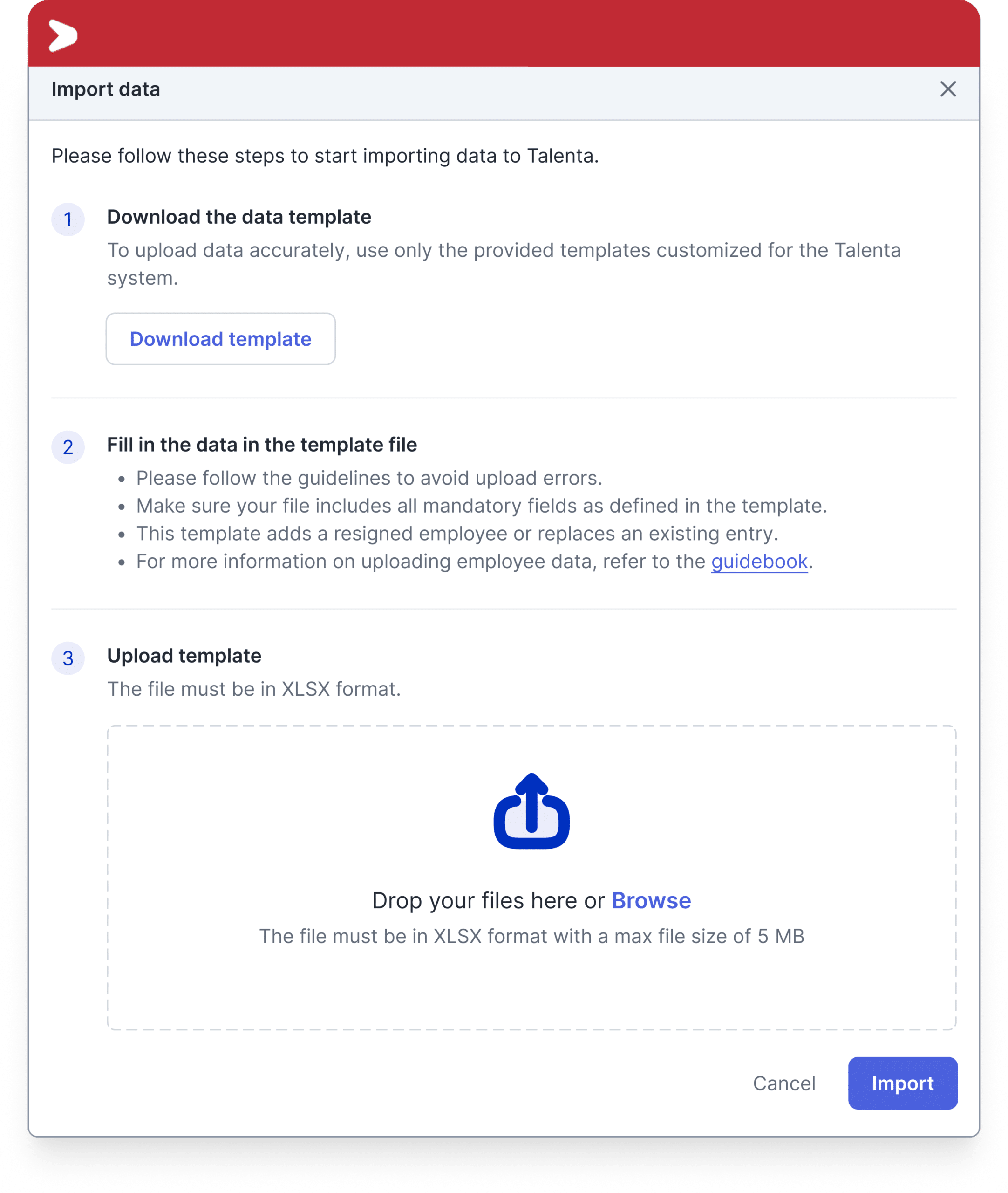Click the intro sentence about importing to Talenta
The height and width of the screenshot is (1193, 1008).
pos(325,156)
